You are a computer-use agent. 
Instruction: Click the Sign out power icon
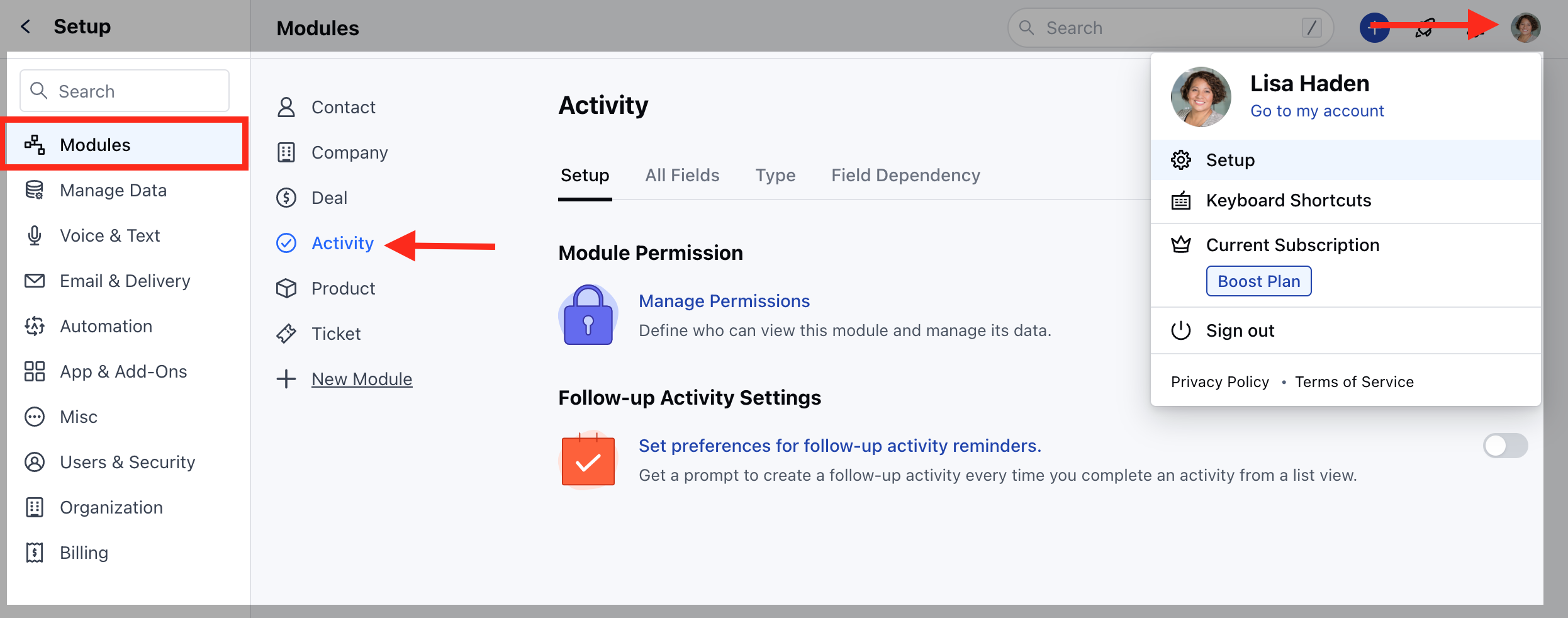pyautogui.click(x=1181, y=330)
